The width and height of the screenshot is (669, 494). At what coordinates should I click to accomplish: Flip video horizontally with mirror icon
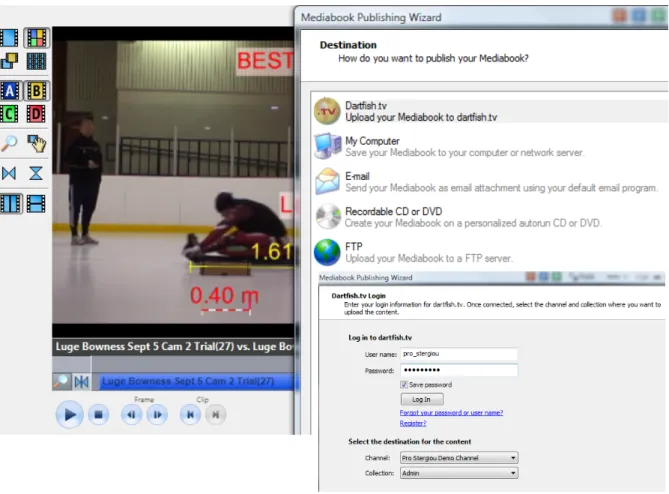[x=9, y=173]
